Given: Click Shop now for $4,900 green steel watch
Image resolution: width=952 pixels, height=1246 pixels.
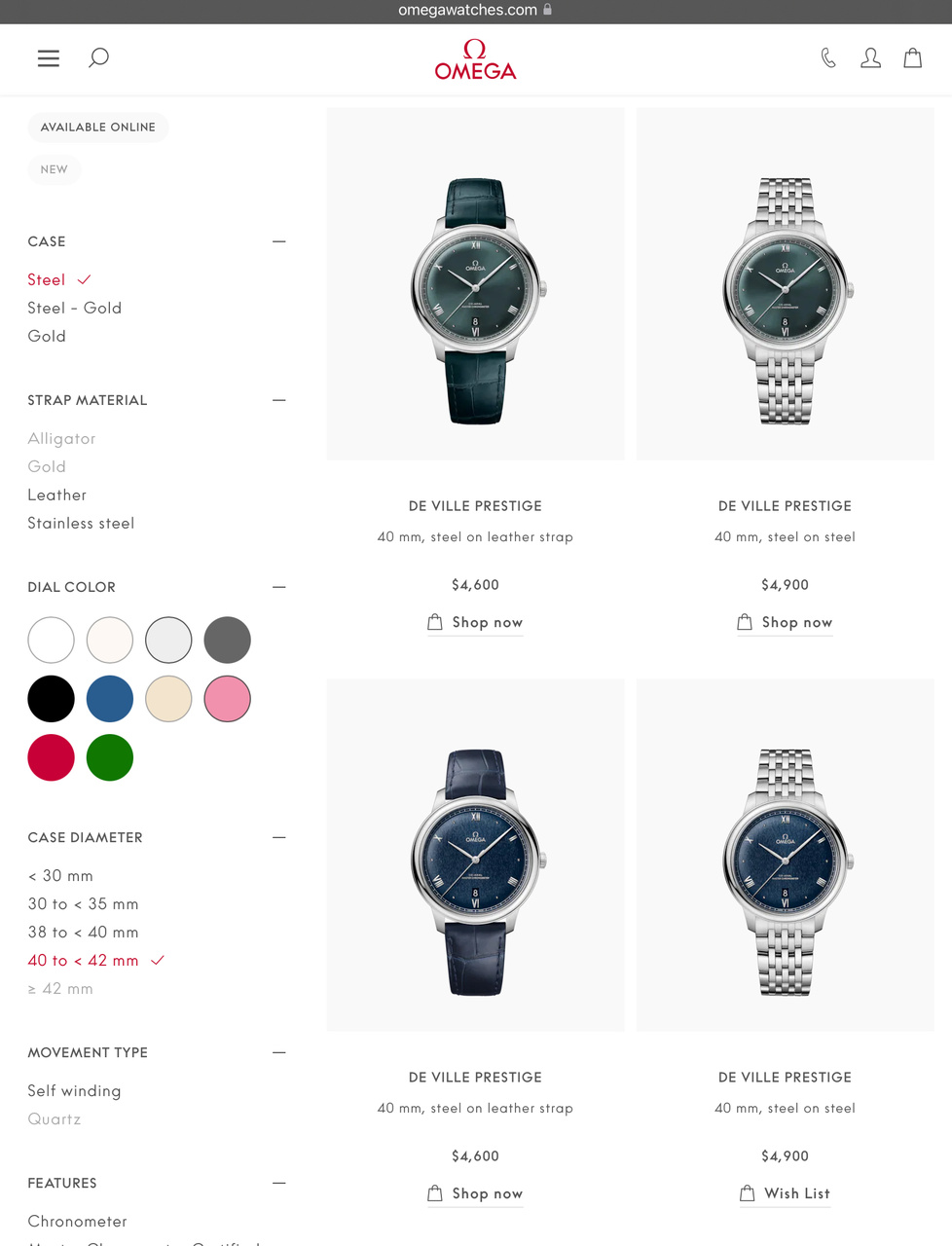Looking at the screenshot, I should click(x=785, y=622).
